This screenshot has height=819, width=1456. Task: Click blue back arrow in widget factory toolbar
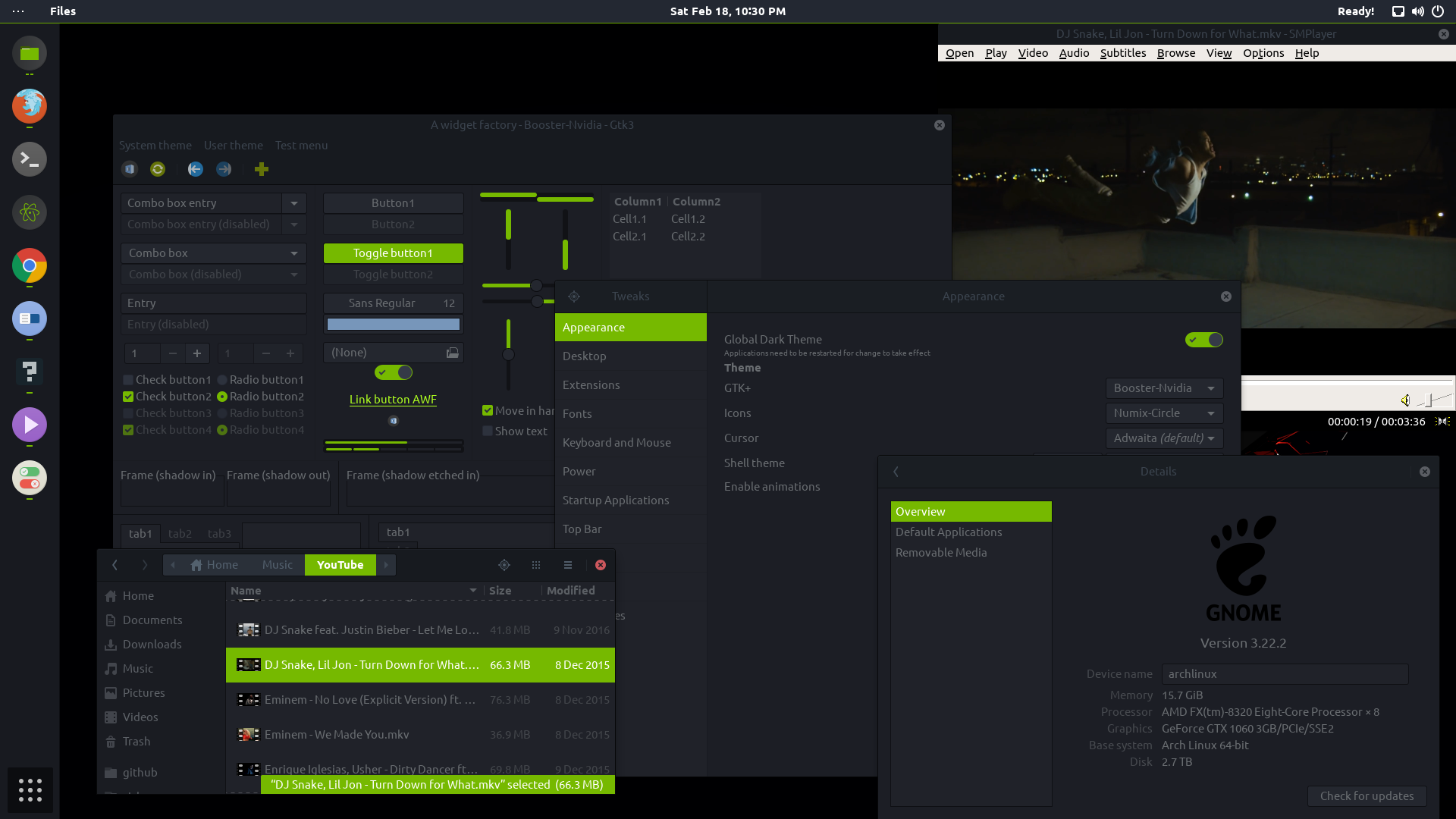click(196, 169)
